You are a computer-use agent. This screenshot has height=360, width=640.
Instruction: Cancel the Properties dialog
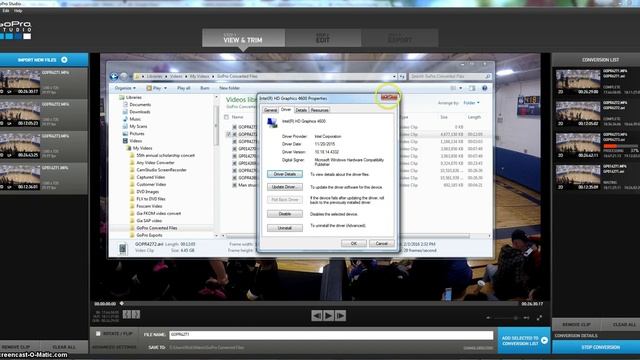click(x=382, y=243)
